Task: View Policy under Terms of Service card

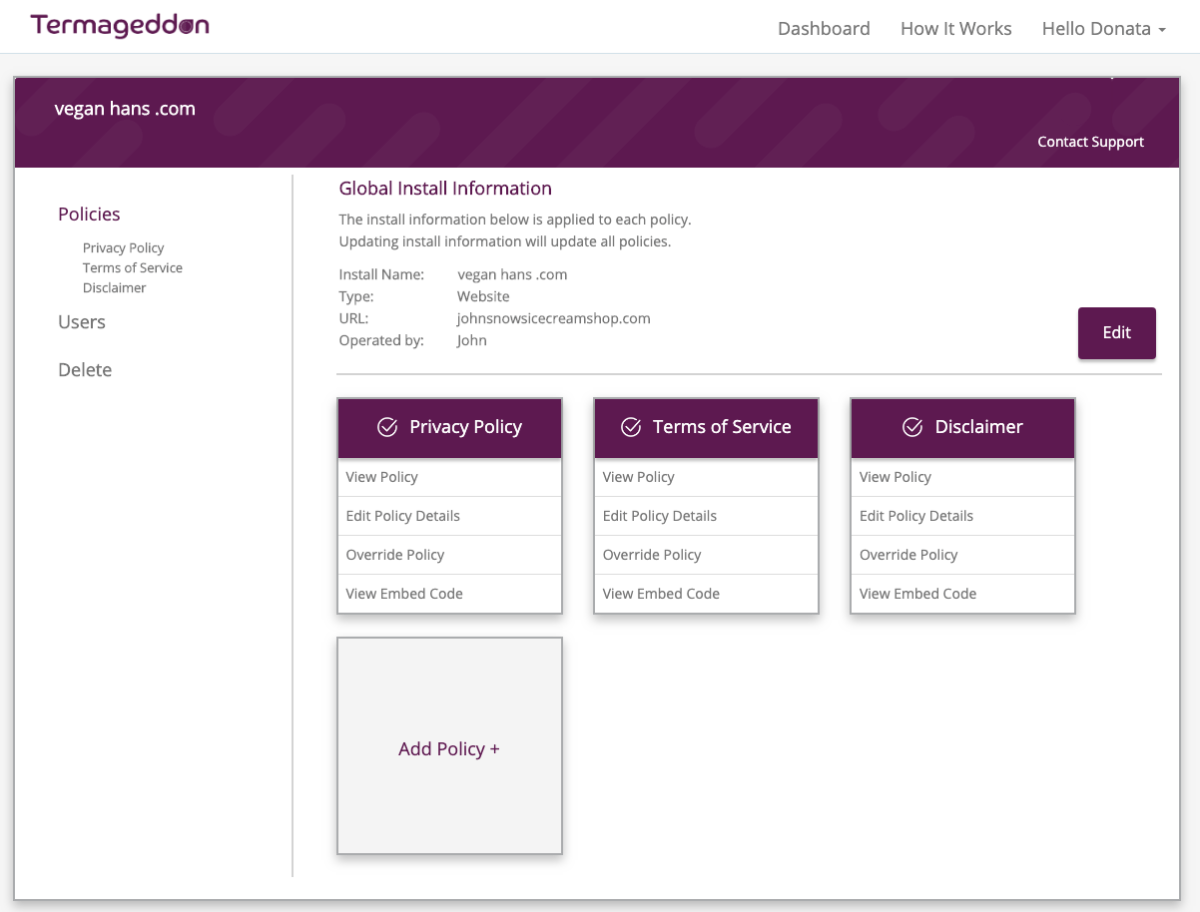Action: (706, 477)
